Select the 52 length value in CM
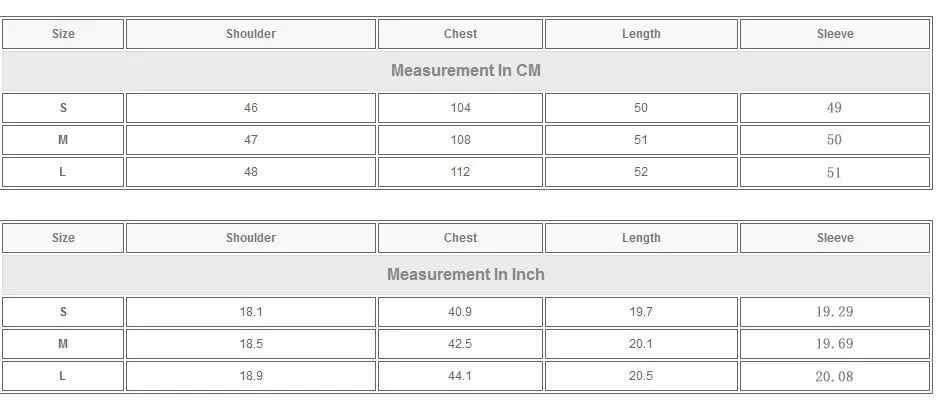This screenshot has width=952, height=403. (641, 172)
